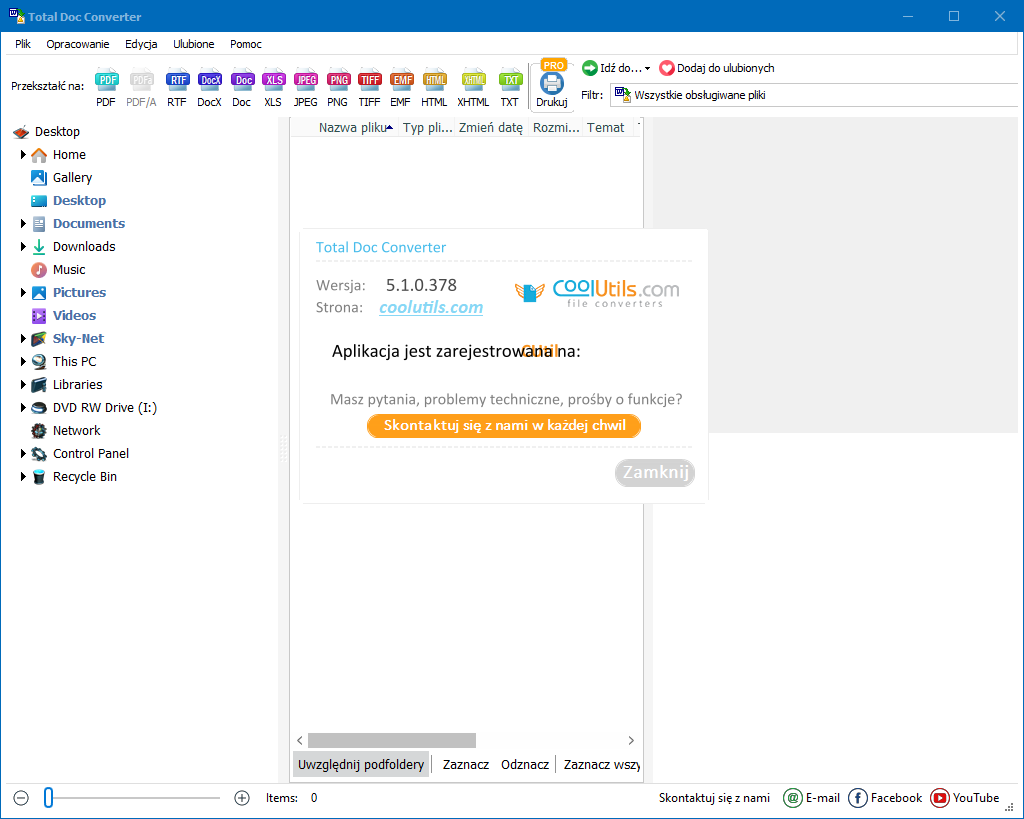
Task: Open the Filtr file type combo box
Action: click(x=814, y=95)
